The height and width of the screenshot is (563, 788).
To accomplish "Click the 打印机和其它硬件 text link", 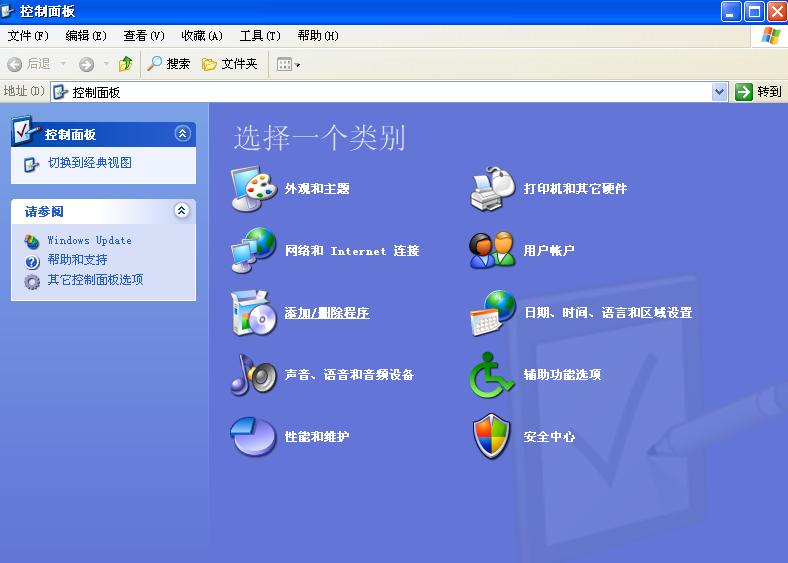I will (x=575, y=189).
